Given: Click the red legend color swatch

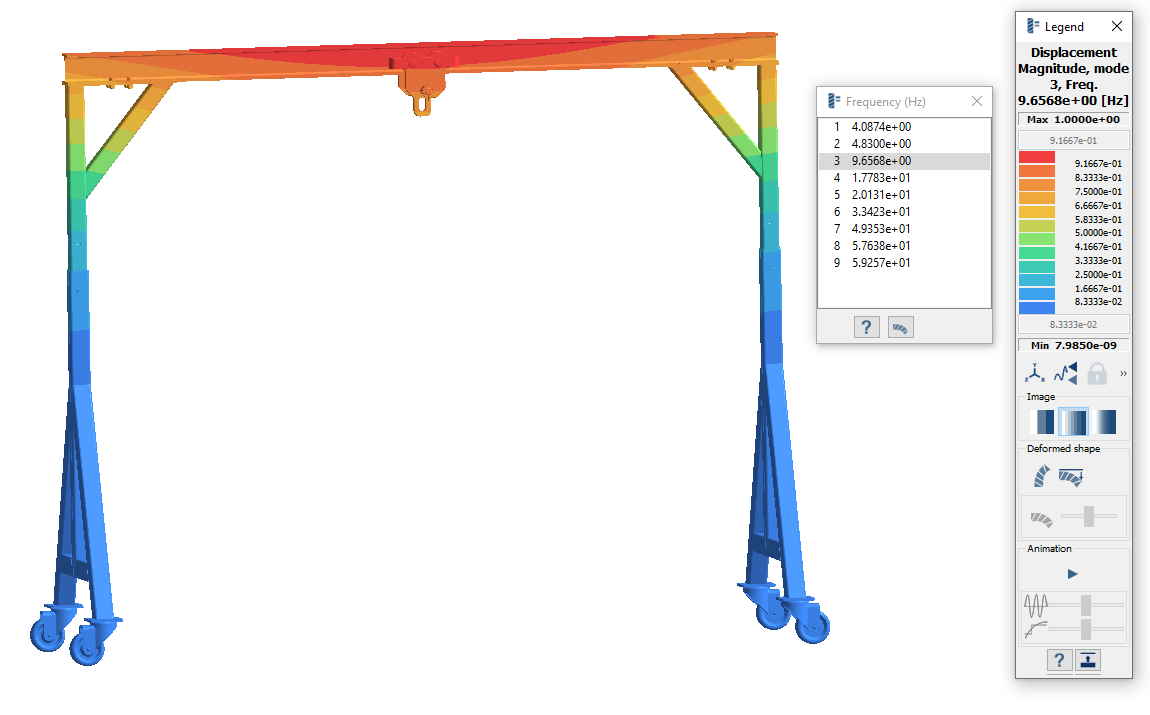Looking at the screenshot, I should (1036, 157).
